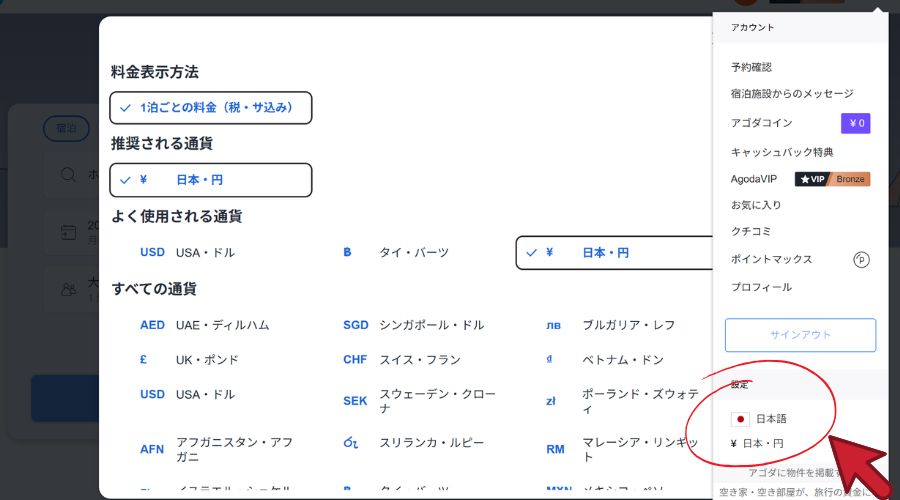The image size is (900, 500).
Task: Choose AED UAE・ディルハム currency
Action: [x=204, y=325]
